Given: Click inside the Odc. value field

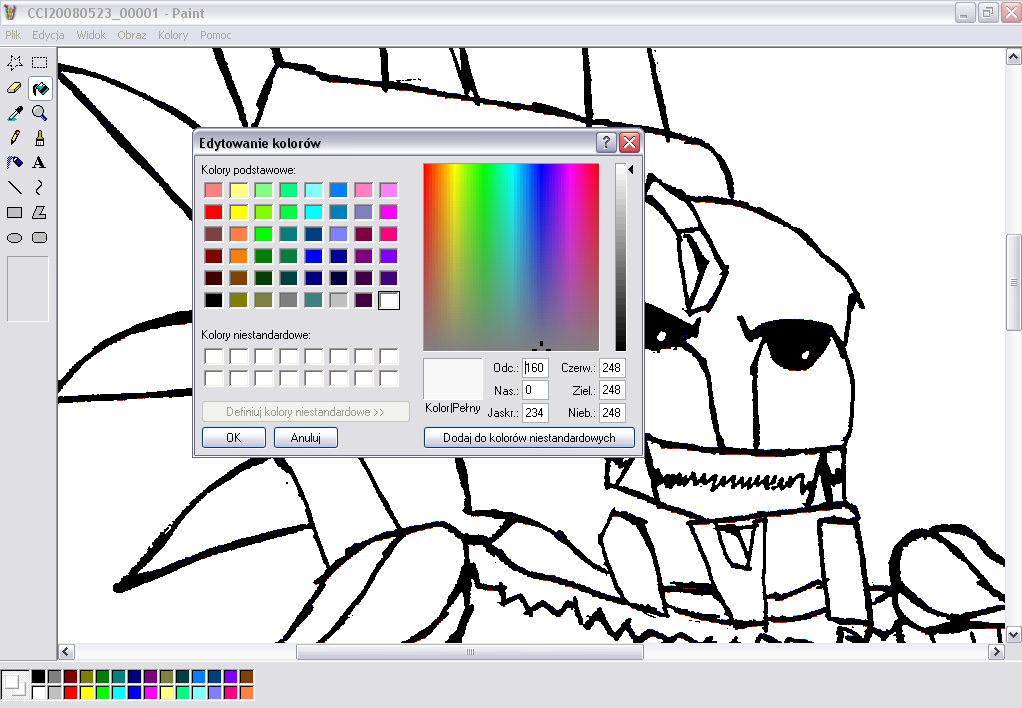Looking at the screenshot, I should 534,367.
